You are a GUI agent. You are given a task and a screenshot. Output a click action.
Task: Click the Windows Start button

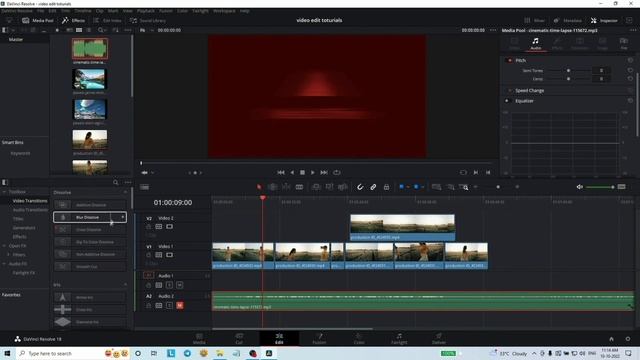tap(7, 353)
